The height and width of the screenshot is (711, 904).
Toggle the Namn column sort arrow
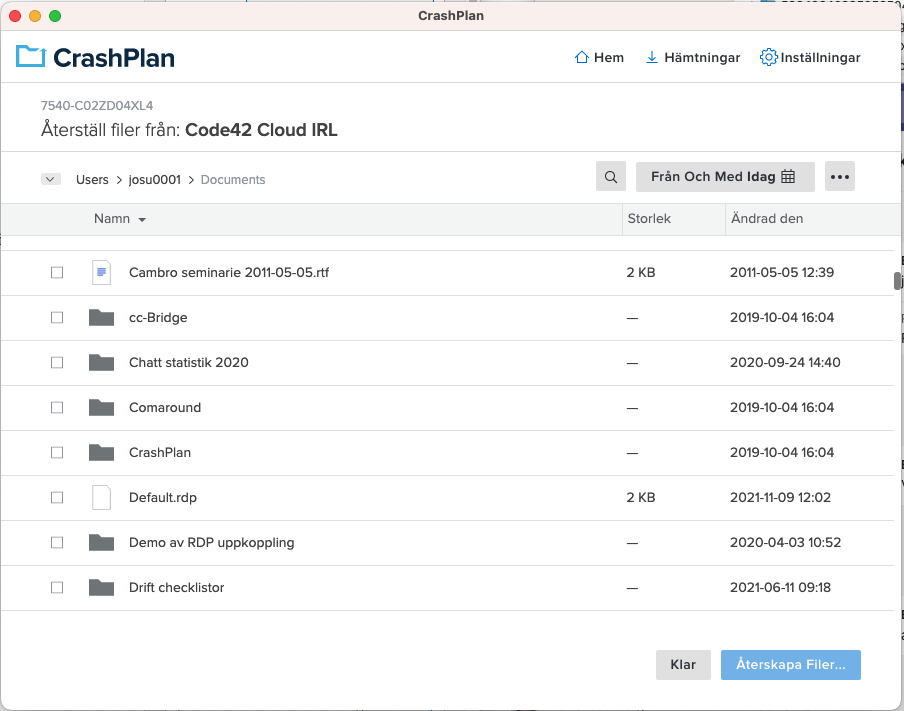pos(142,219)
